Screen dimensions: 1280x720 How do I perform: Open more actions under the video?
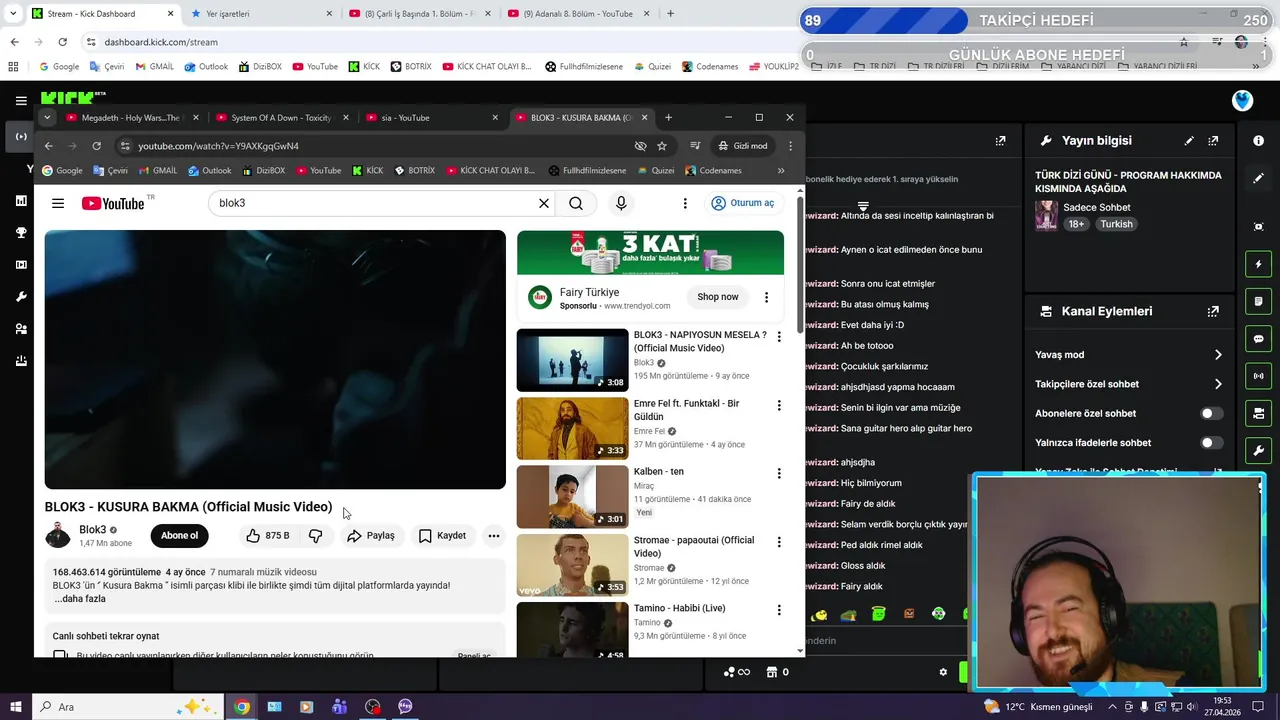494,536
